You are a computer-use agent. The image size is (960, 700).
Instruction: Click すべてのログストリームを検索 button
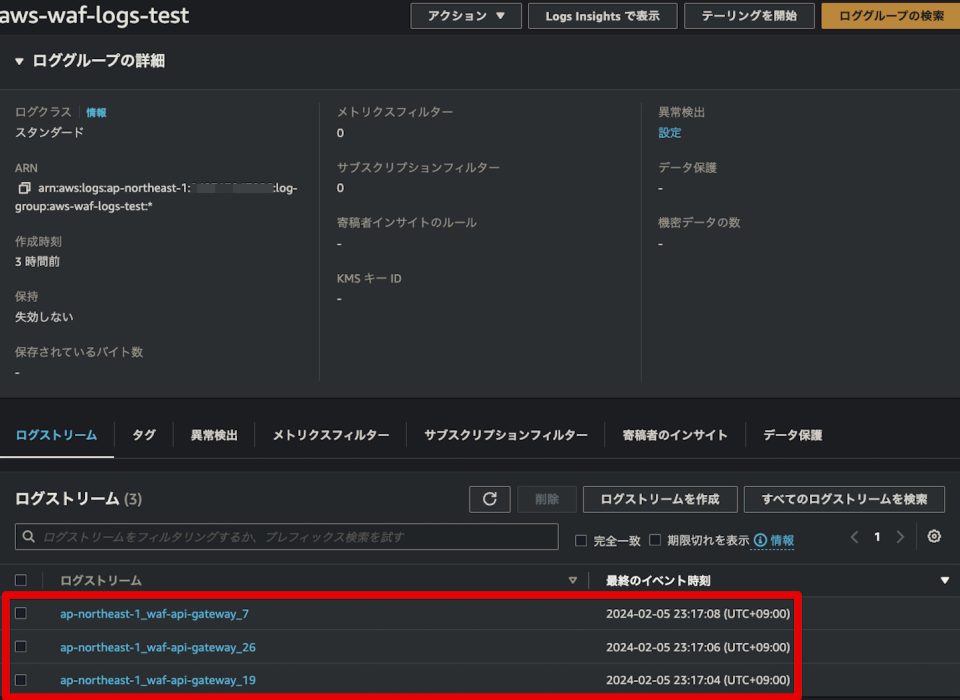pyautogui.click(x=844, y=499)
